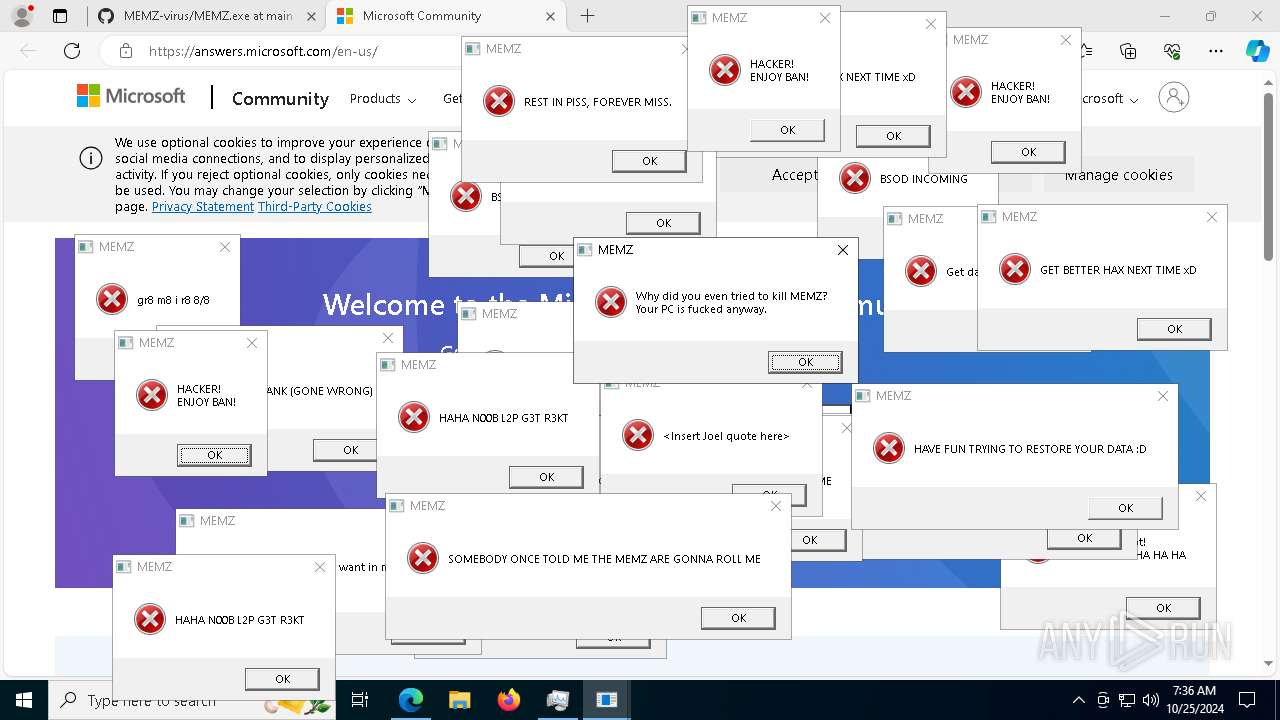This screenshot has width=1280, height=720.
Task: Launch Copilot from Edge toolbar
Action: point(1257,51)
